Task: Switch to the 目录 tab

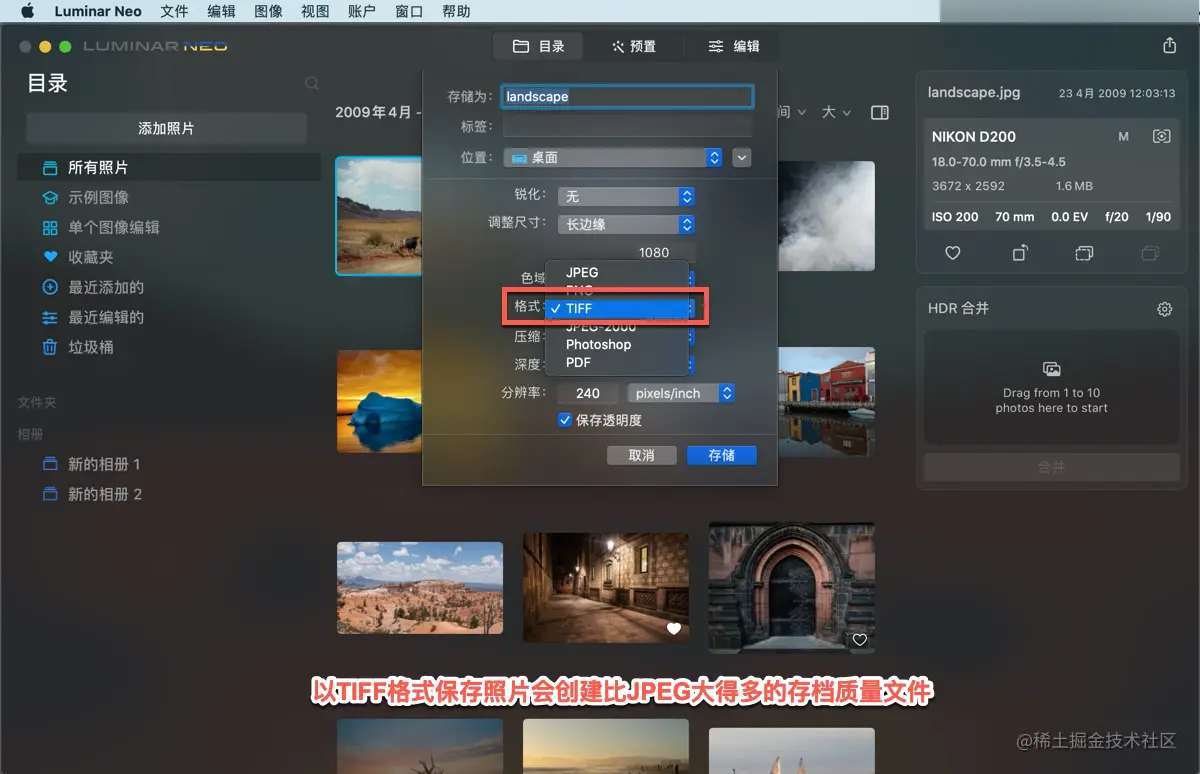Action: click(540, 47)
